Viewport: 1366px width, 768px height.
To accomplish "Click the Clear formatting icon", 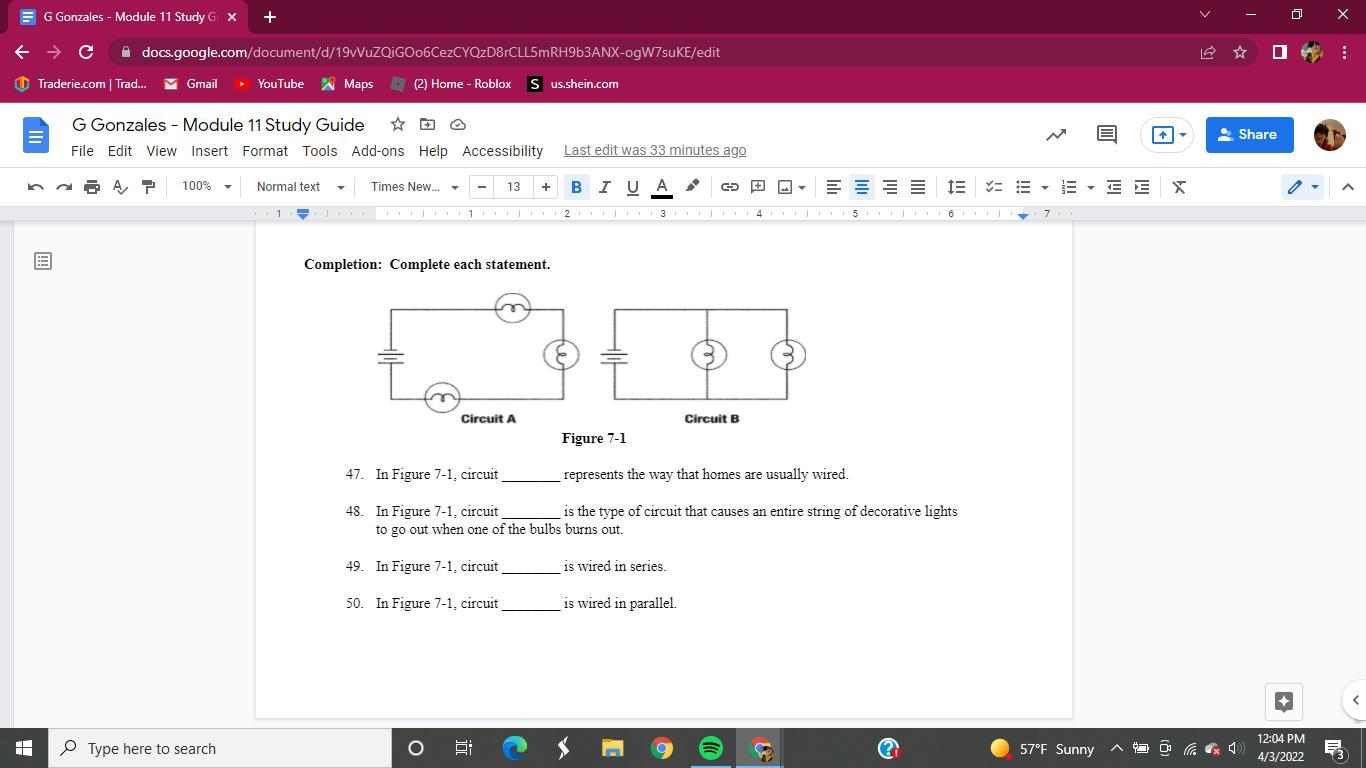I will coord(1179,187).
